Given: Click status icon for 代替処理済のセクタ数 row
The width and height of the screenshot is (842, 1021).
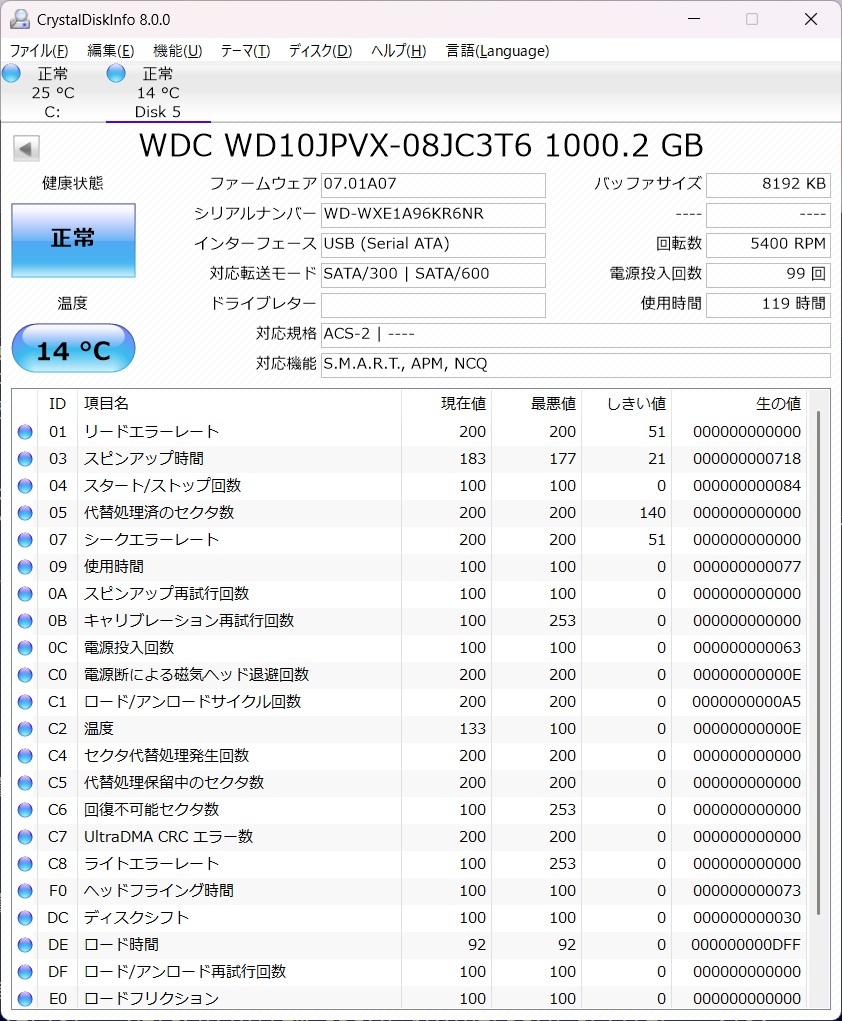Looking at the screenshot, I should [25, 512].
